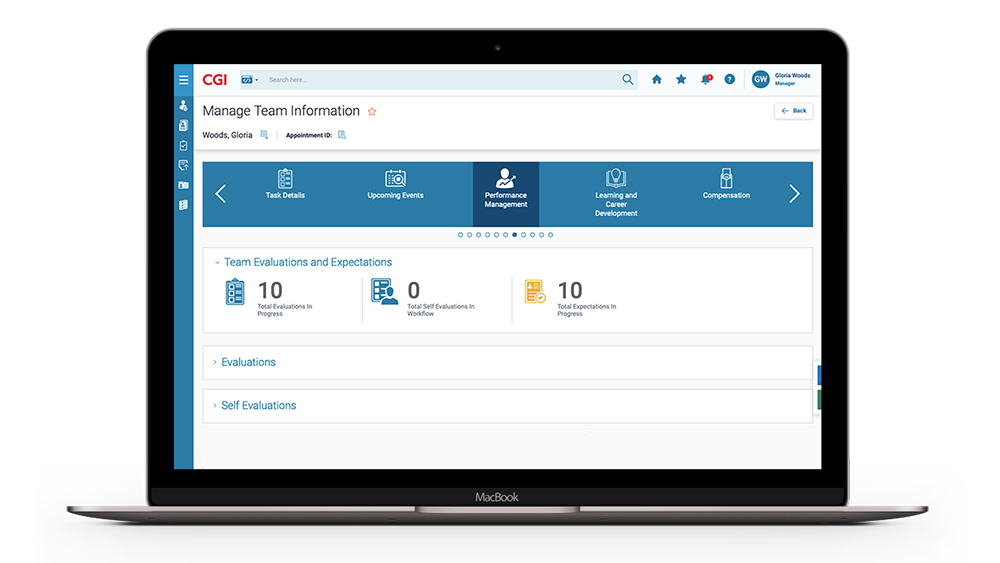The height and width of the screenshot is (563, 1000).
Task: Select the Task Details tab
Action: [x=285, y=185]
